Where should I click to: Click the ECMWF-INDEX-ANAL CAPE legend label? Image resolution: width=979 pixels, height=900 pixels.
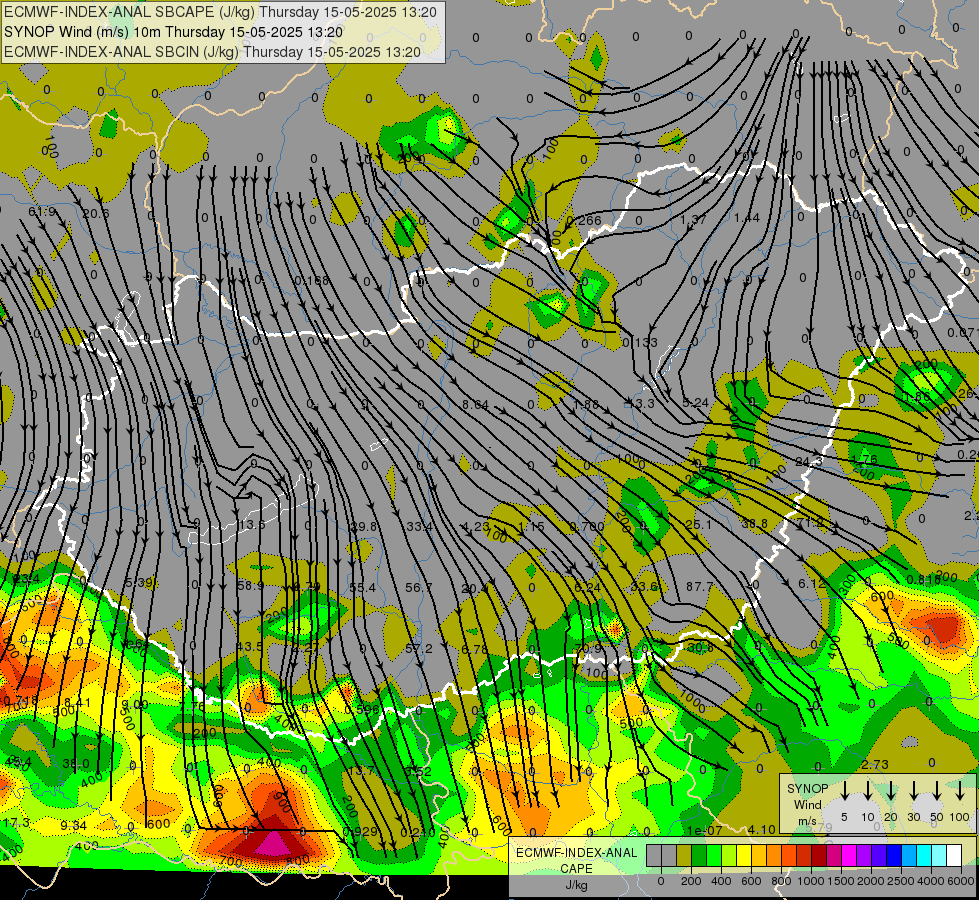[576, 860]
